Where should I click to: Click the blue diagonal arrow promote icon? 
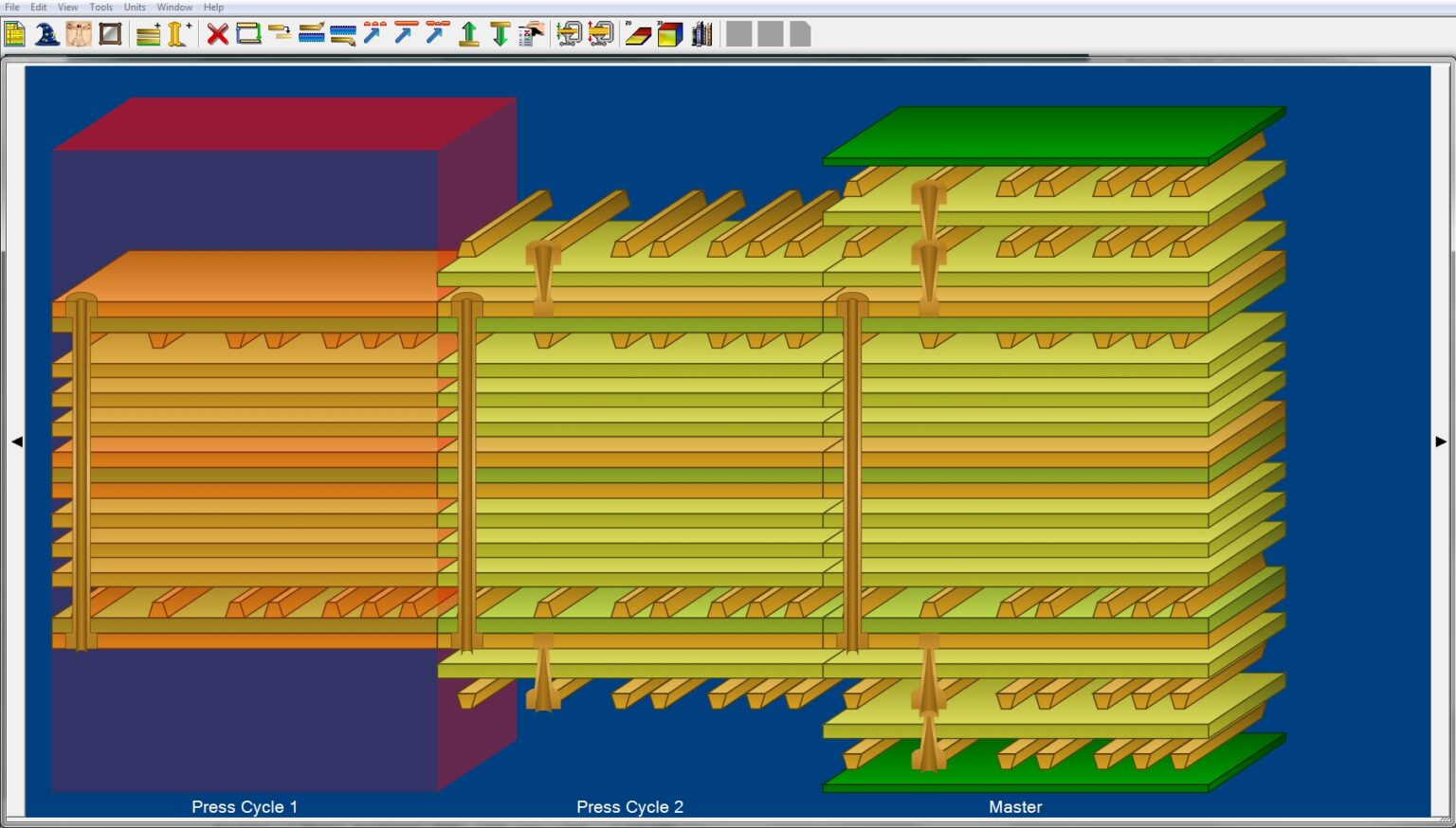(372, 33)
